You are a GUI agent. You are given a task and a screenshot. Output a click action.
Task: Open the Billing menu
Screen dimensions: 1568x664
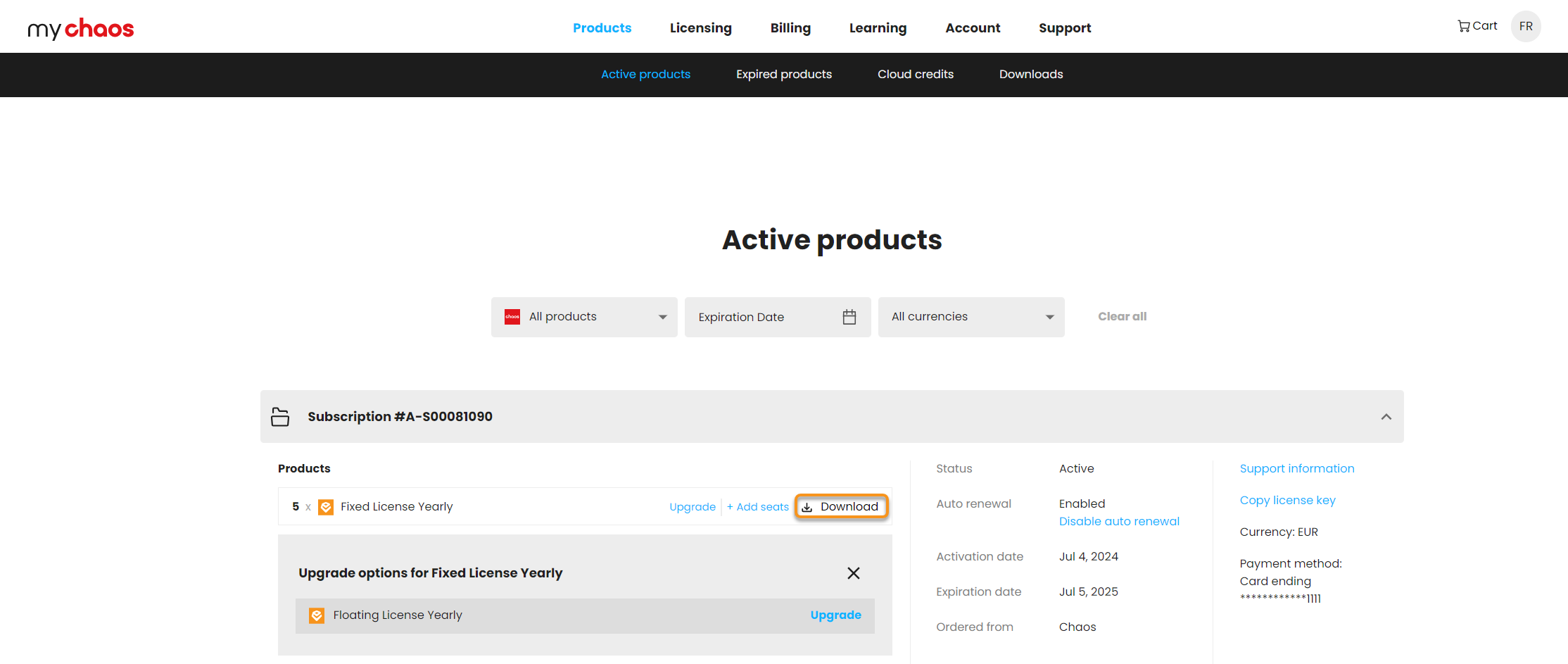[x=790, y=28]
